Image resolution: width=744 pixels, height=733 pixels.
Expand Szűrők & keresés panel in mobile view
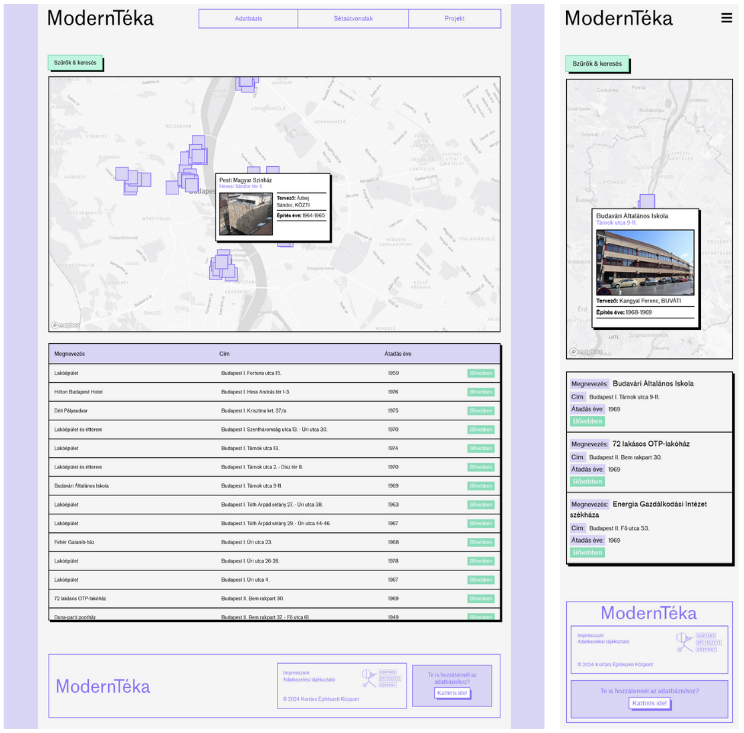tap(597, 64)
